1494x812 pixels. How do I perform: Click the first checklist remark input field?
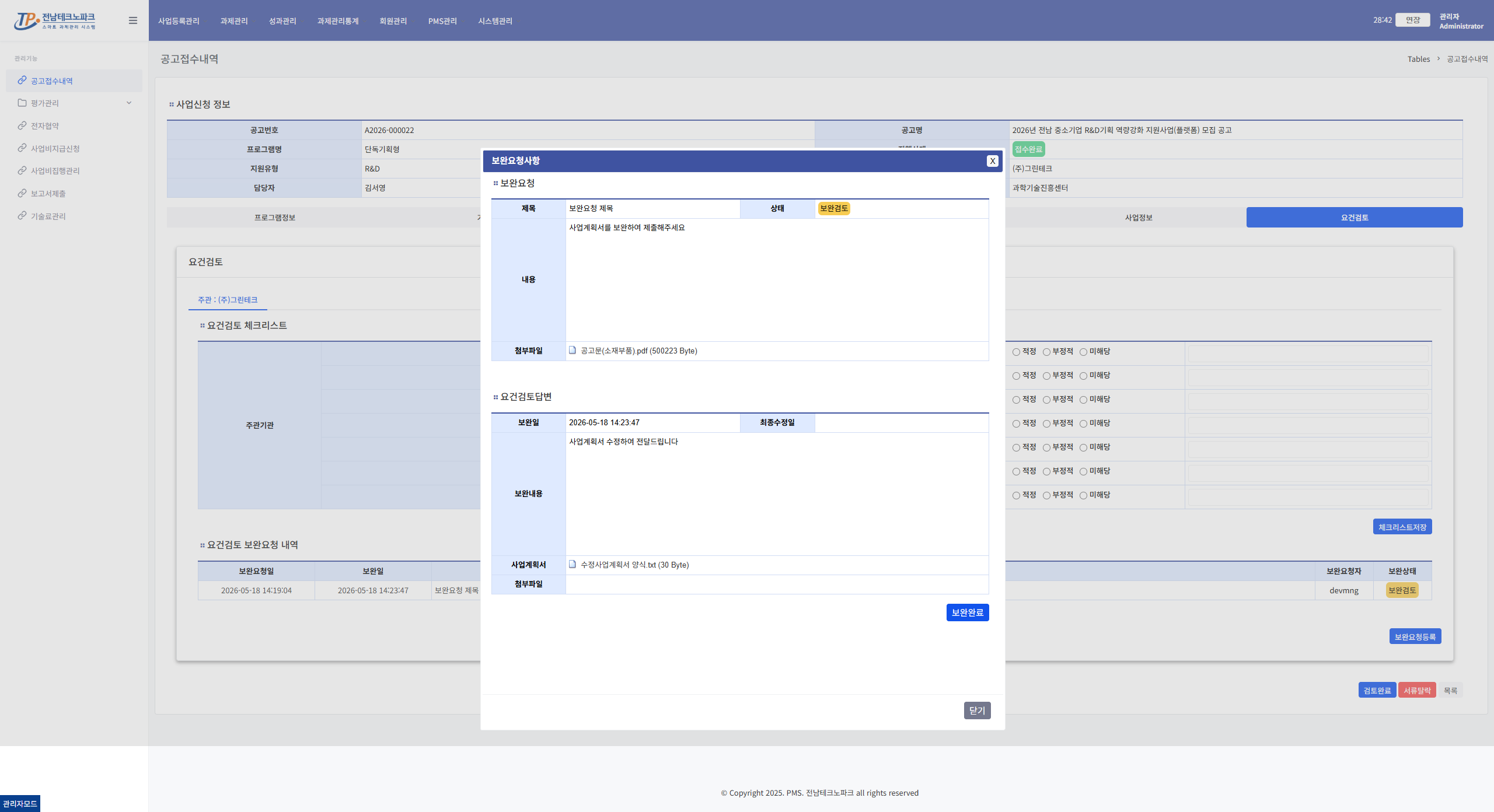1308,353
